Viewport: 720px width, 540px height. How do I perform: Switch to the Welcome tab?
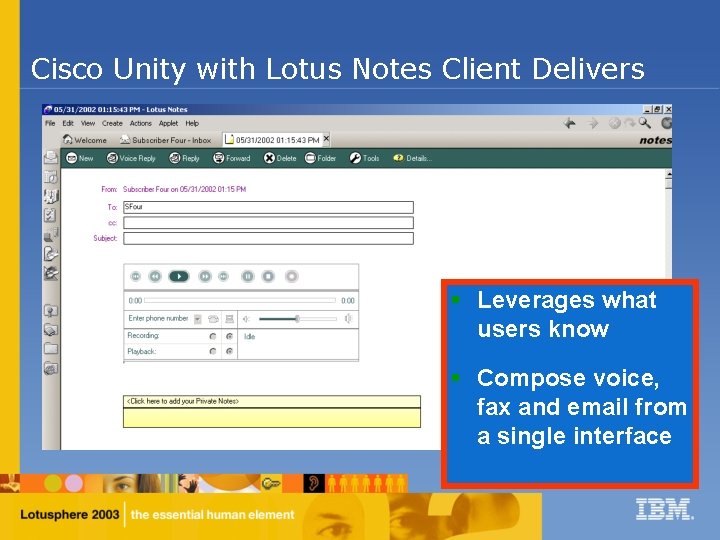tap(85, 140)
